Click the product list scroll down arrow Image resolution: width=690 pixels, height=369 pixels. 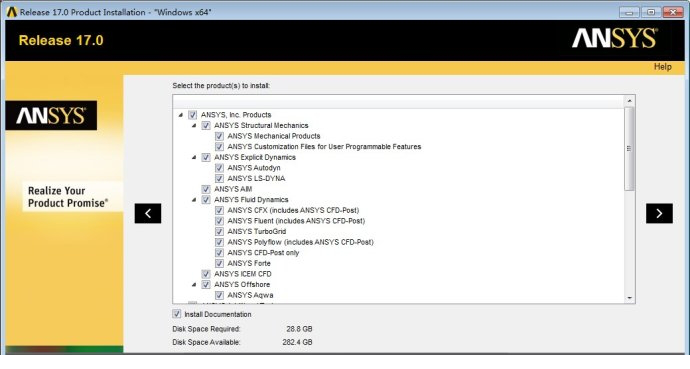(629, 298)
